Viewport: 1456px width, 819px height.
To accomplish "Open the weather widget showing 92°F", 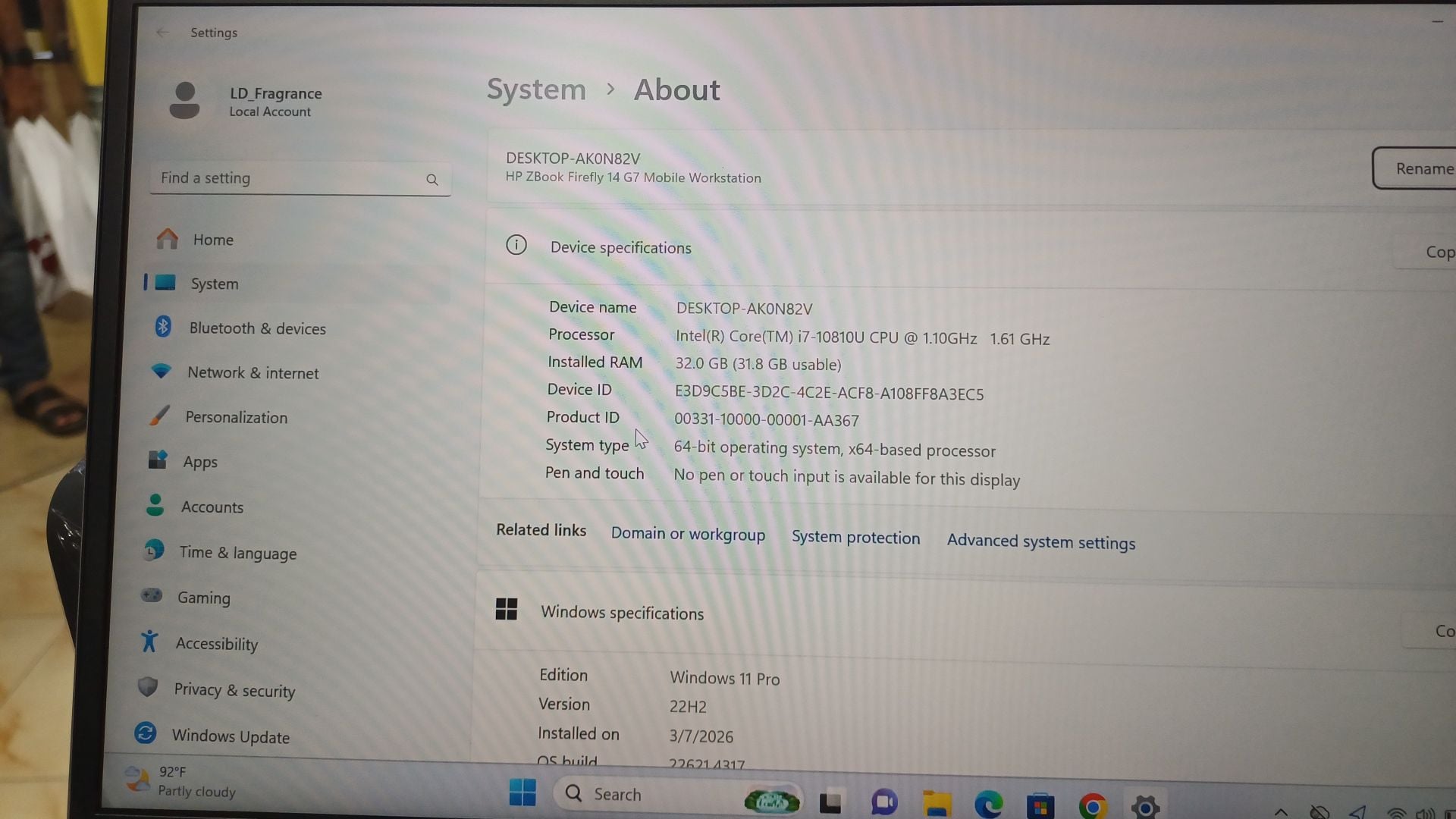I will tap(182, 781).
